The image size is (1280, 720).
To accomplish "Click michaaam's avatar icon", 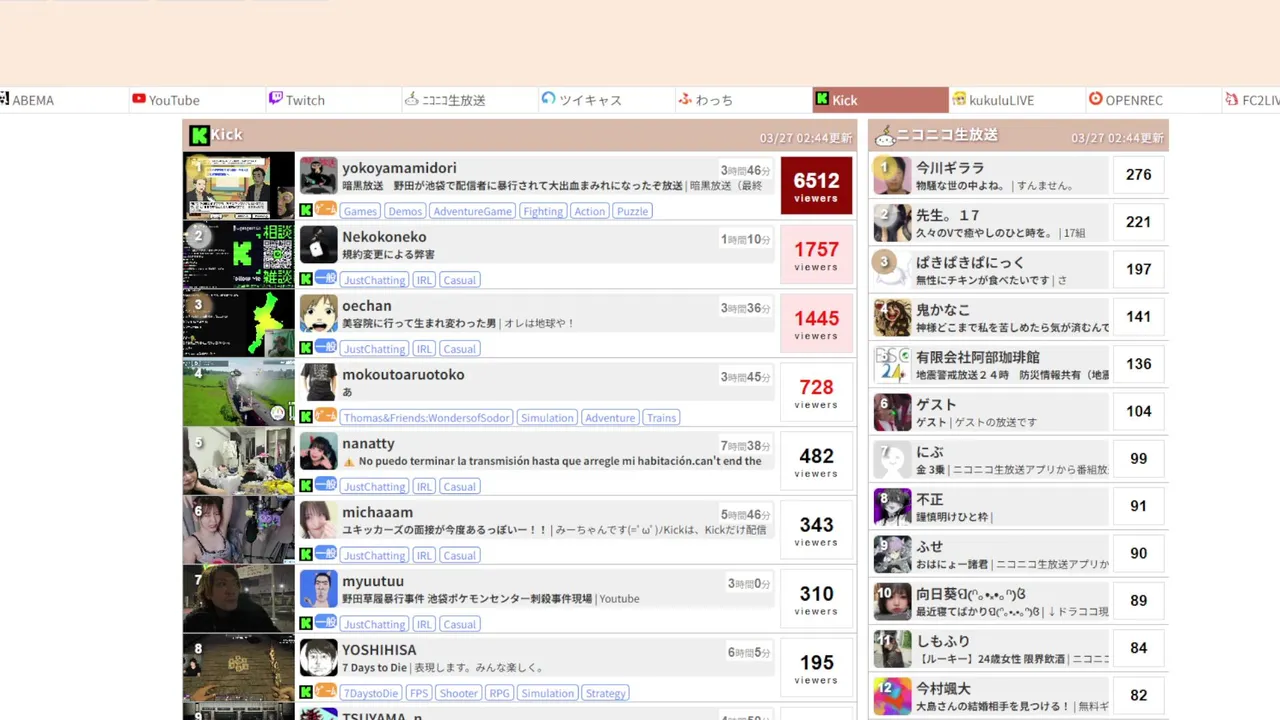I will pyautogui.click(x=319, y=520).
